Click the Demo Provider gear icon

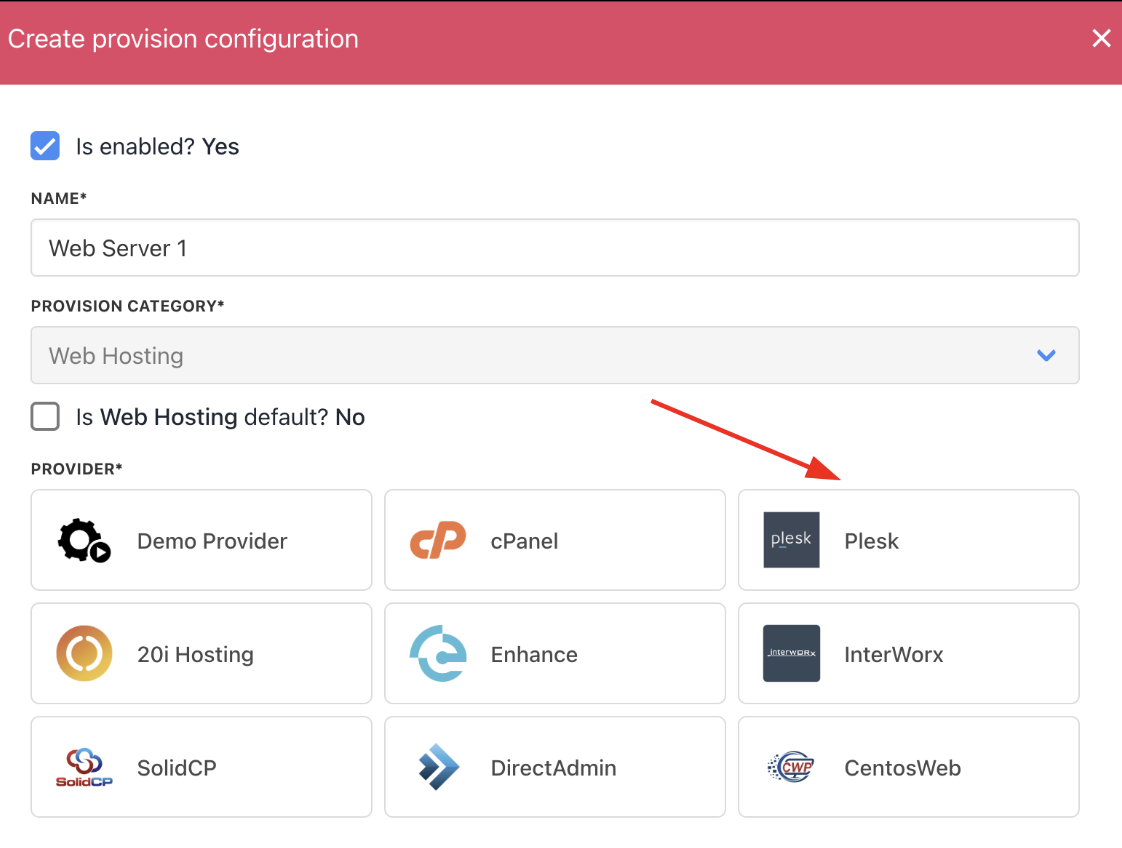point(84,540)
